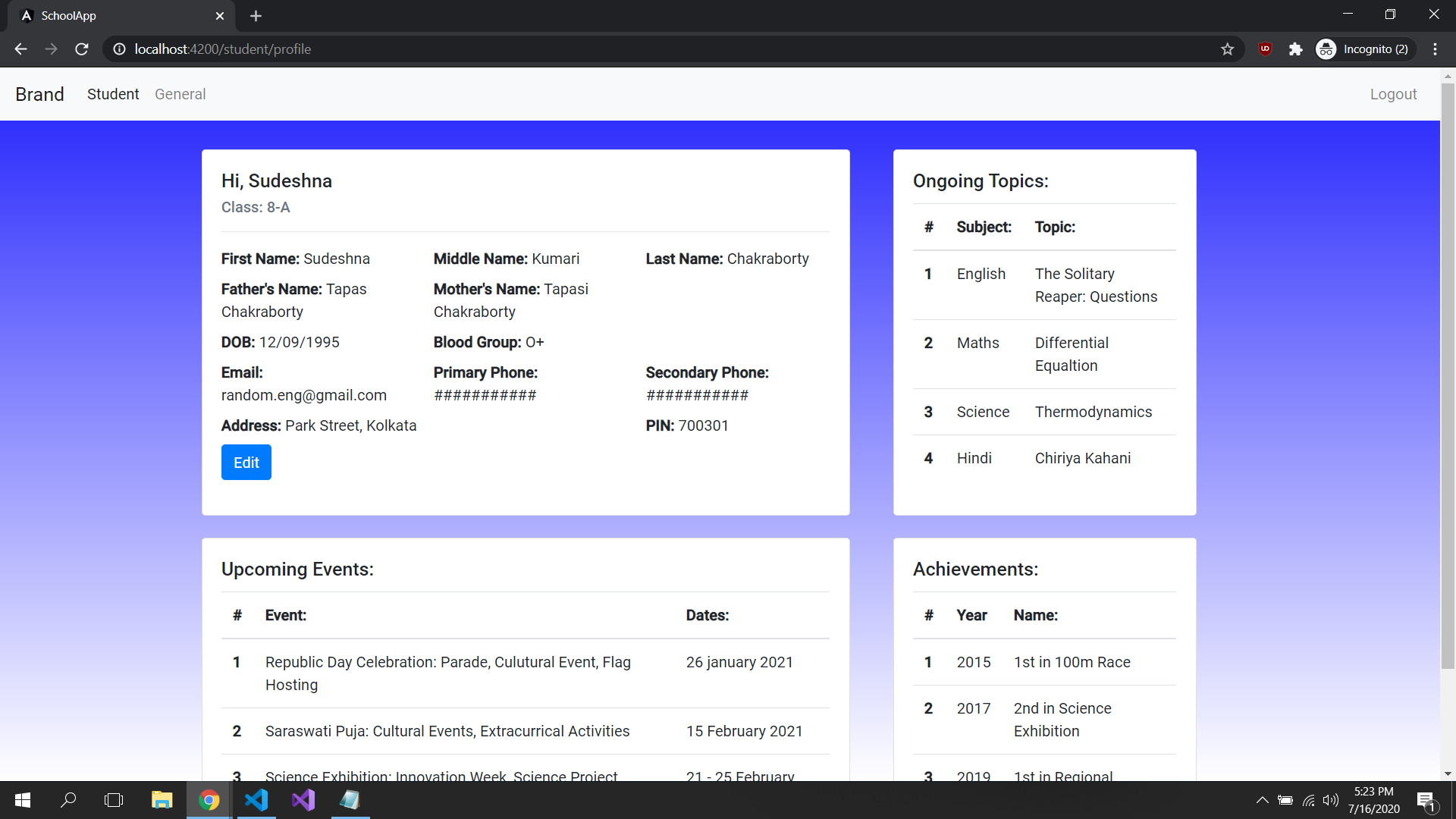This screenshot has width=1456, height=819.
Task: Open the Incognito profile menu
Action: point(1363,49)
